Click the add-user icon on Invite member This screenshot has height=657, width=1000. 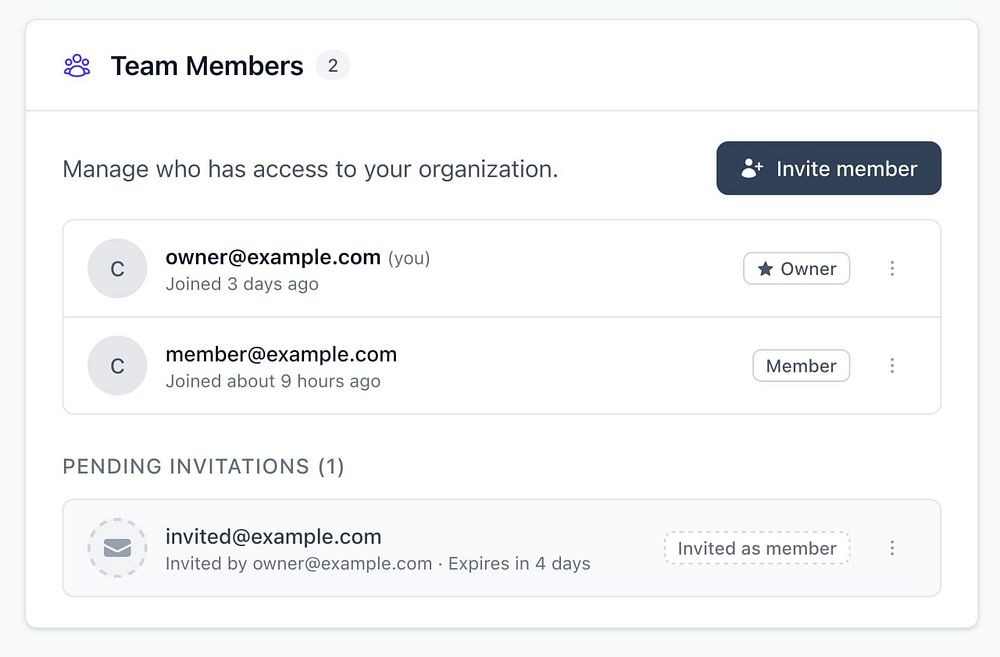click(x=752, y=169)
